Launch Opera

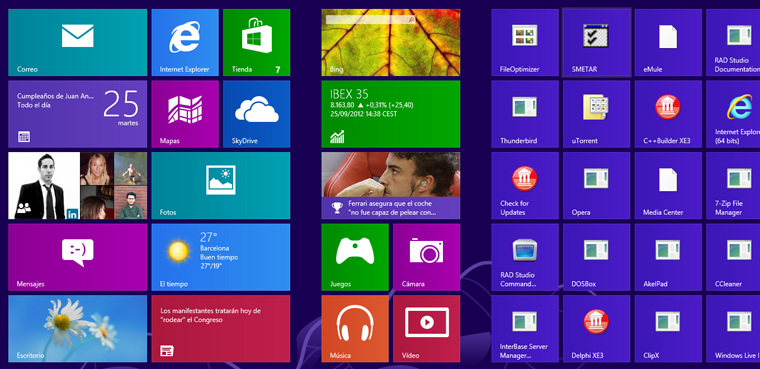pyautogui.click(x=597, y=186)
